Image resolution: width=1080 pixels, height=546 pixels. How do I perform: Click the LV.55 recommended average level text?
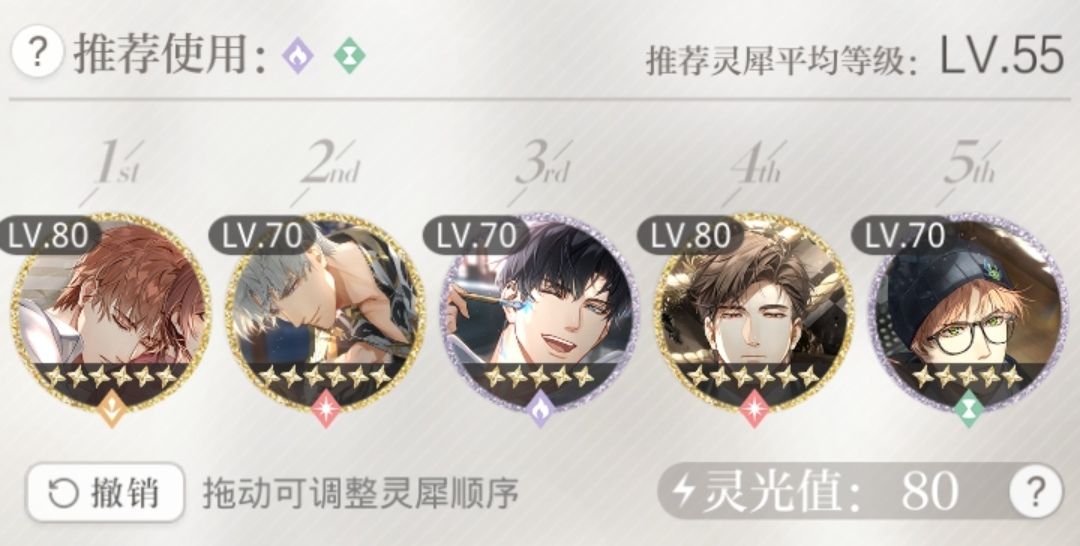(x=1002, y=56)
